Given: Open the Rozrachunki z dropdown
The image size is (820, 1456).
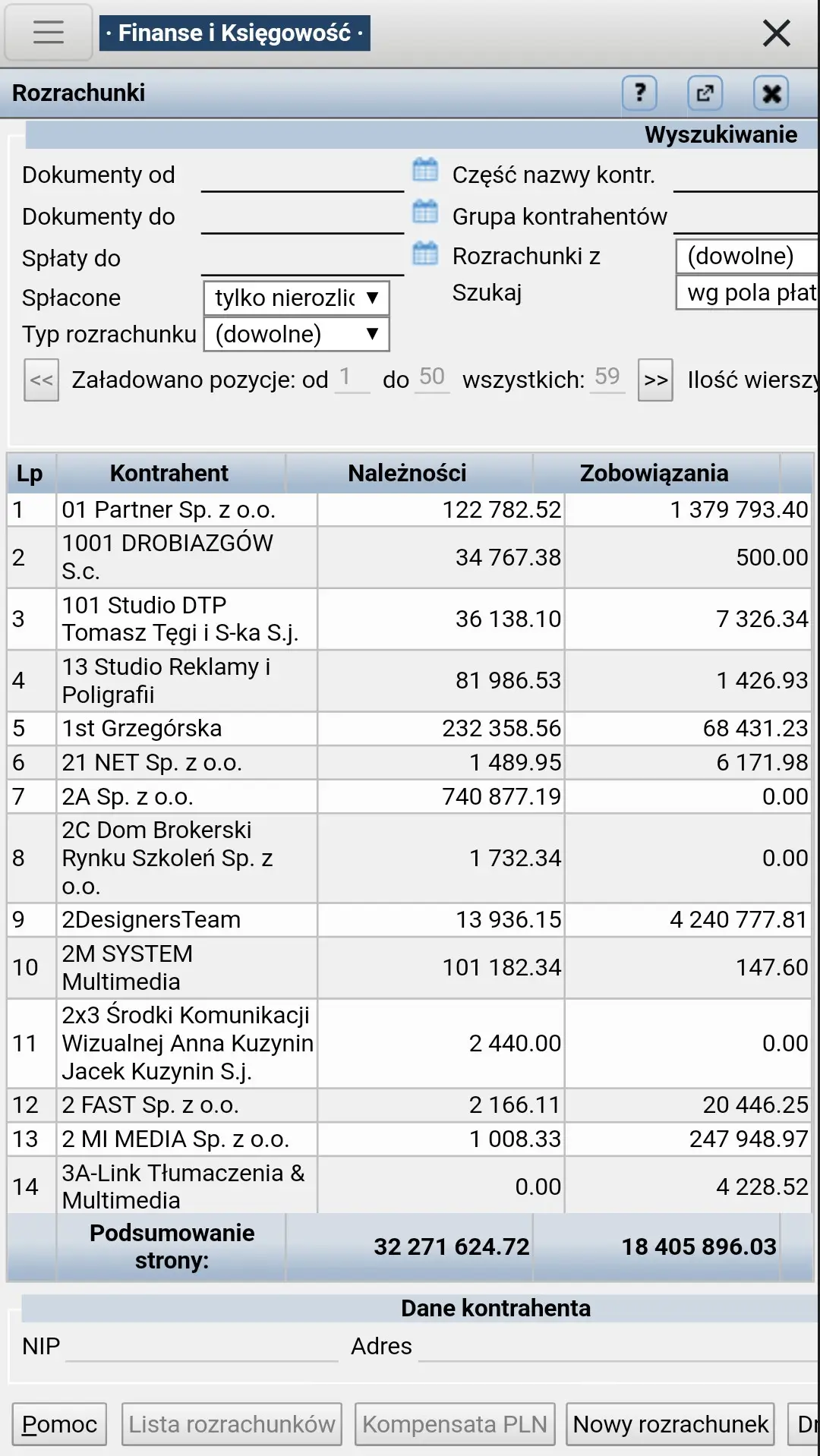Looking at the screenshot, I should (746, 256).
